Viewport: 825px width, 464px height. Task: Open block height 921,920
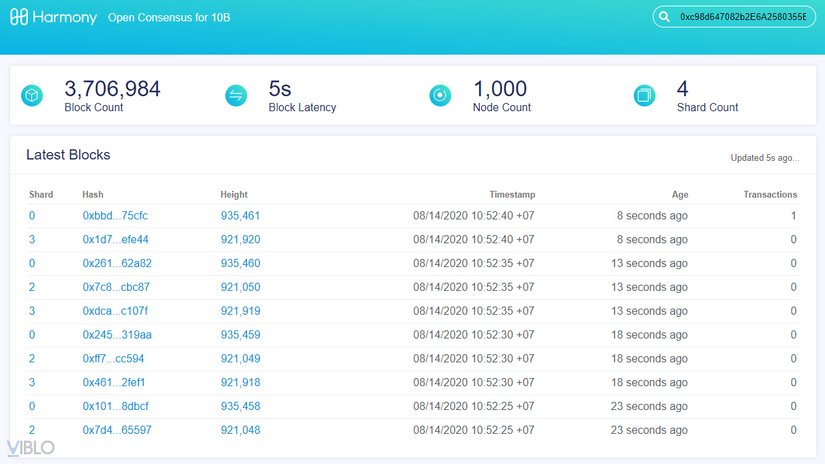pyautogui.click(x=240, y=239)
